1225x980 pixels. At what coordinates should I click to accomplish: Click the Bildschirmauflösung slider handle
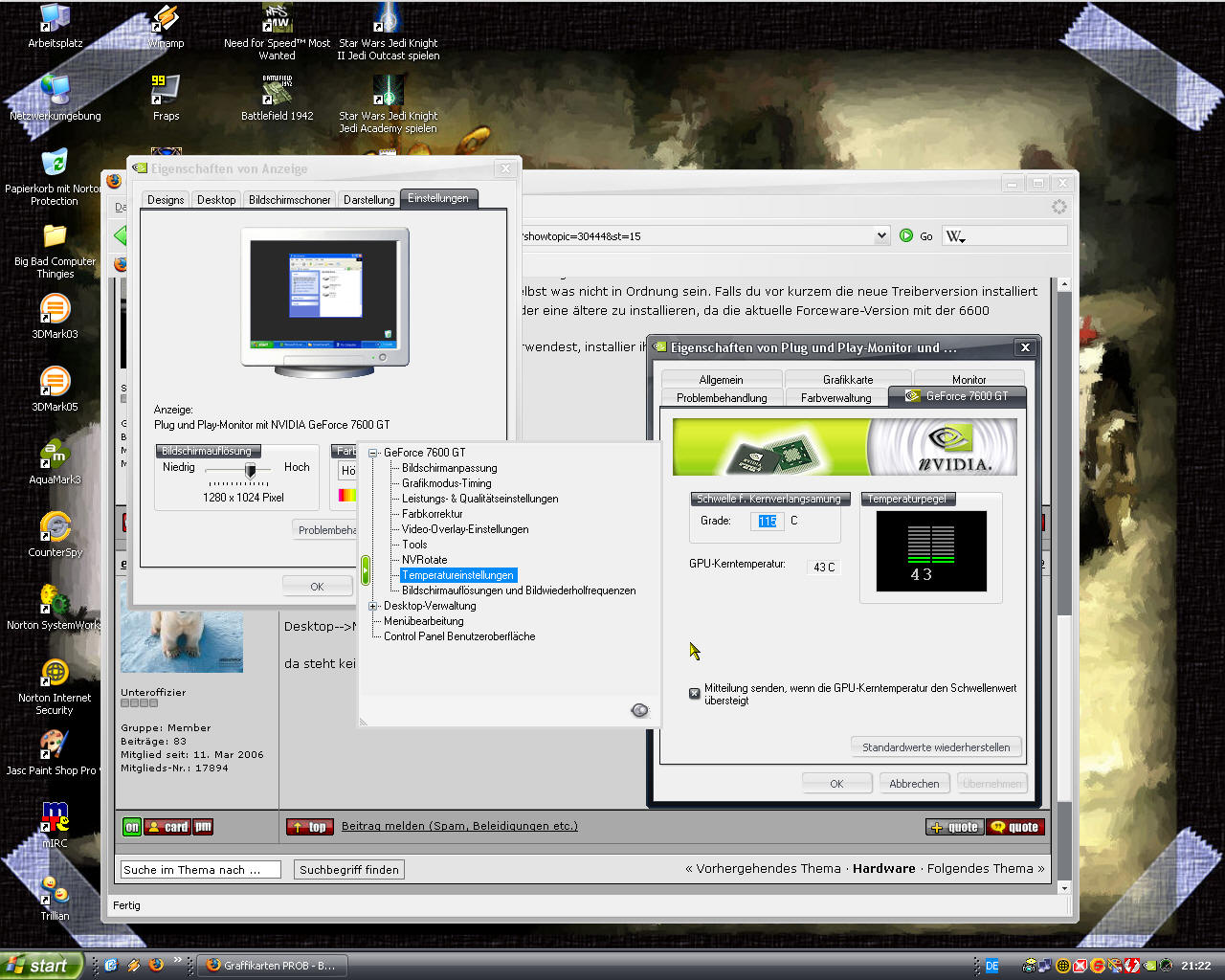[x=250, y=470]
